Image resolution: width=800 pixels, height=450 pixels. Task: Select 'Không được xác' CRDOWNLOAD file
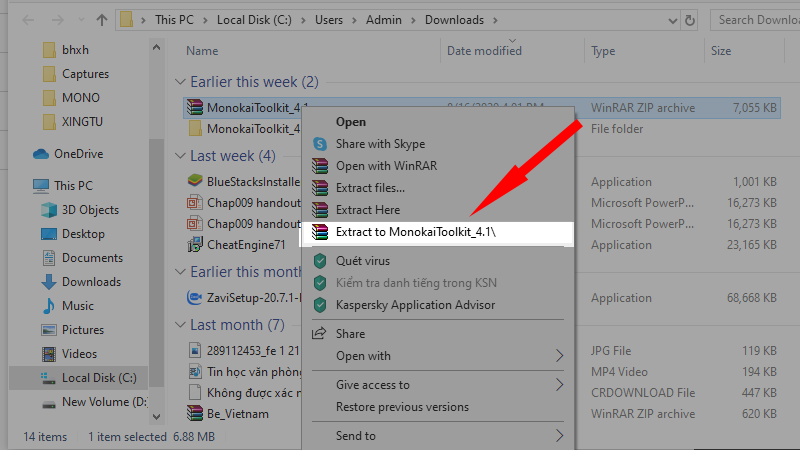245,393
